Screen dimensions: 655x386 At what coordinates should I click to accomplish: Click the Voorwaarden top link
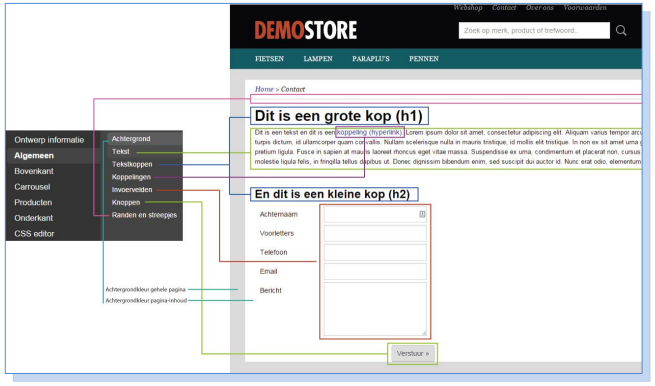click(x=585, y=8)
